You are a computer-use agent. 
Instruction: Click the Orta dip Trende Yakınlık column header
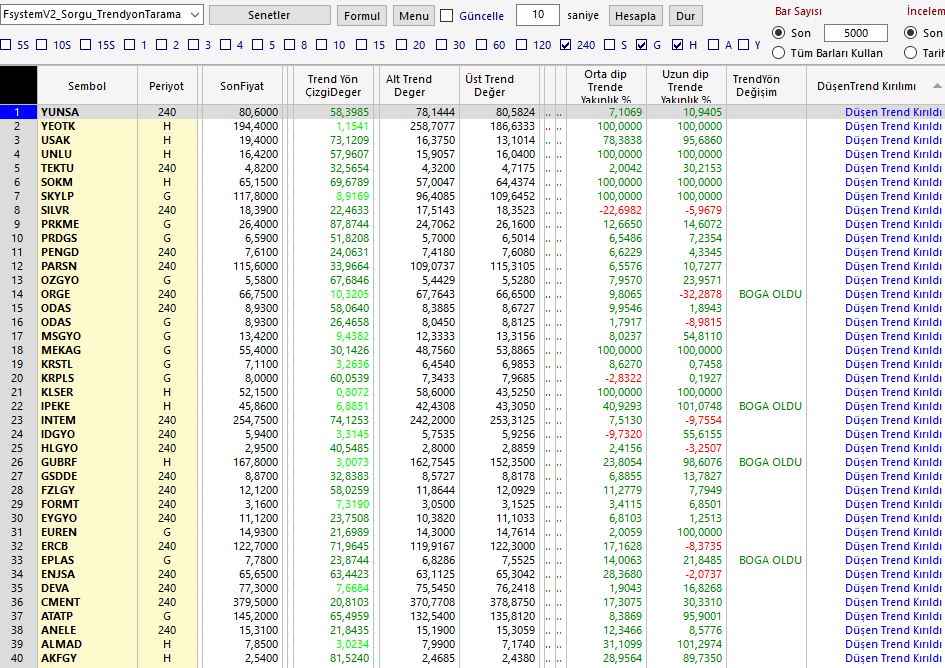[606, 86]
